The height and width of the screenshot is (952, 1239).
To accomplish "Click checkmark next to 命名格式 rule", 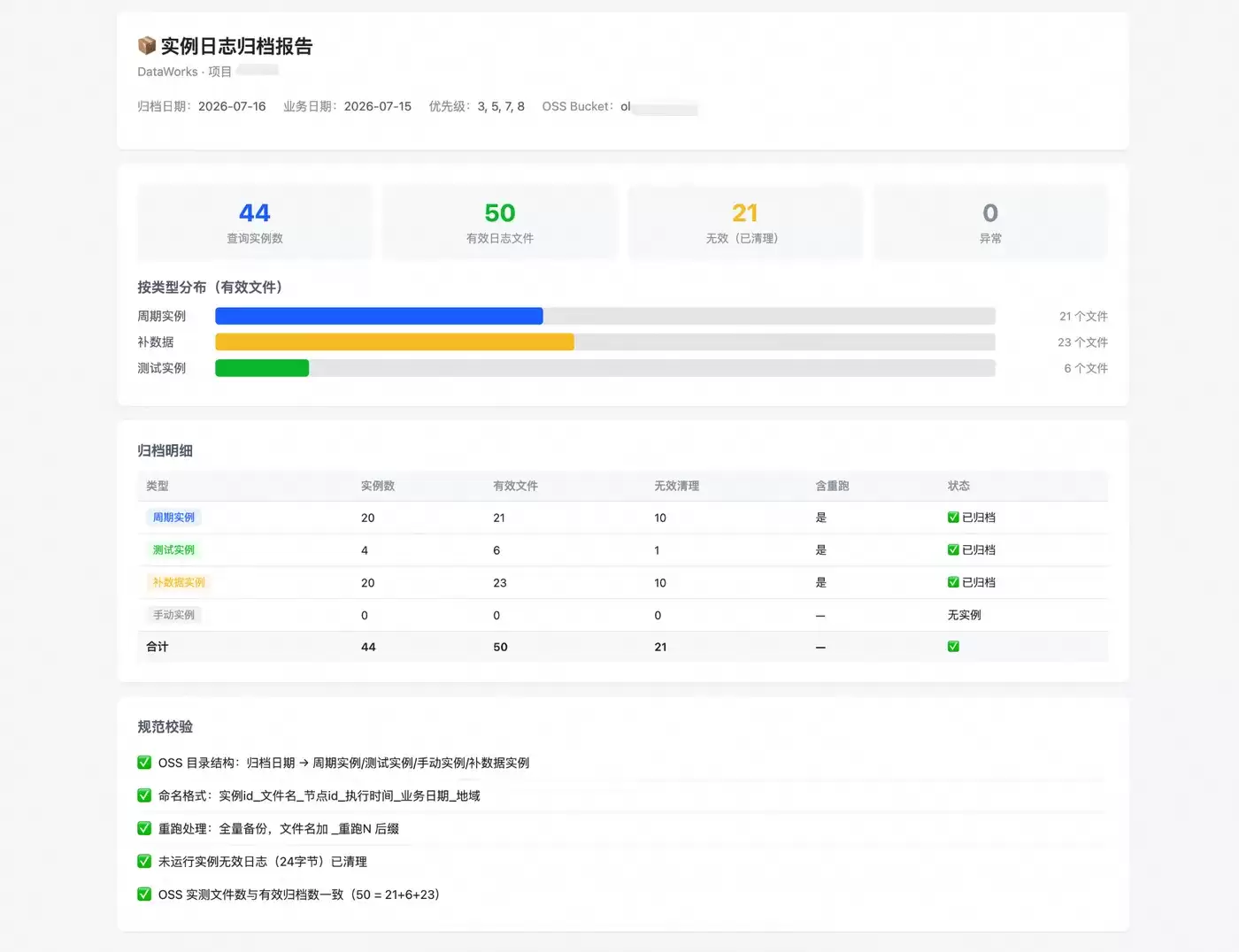I will [x=144, y=795].
